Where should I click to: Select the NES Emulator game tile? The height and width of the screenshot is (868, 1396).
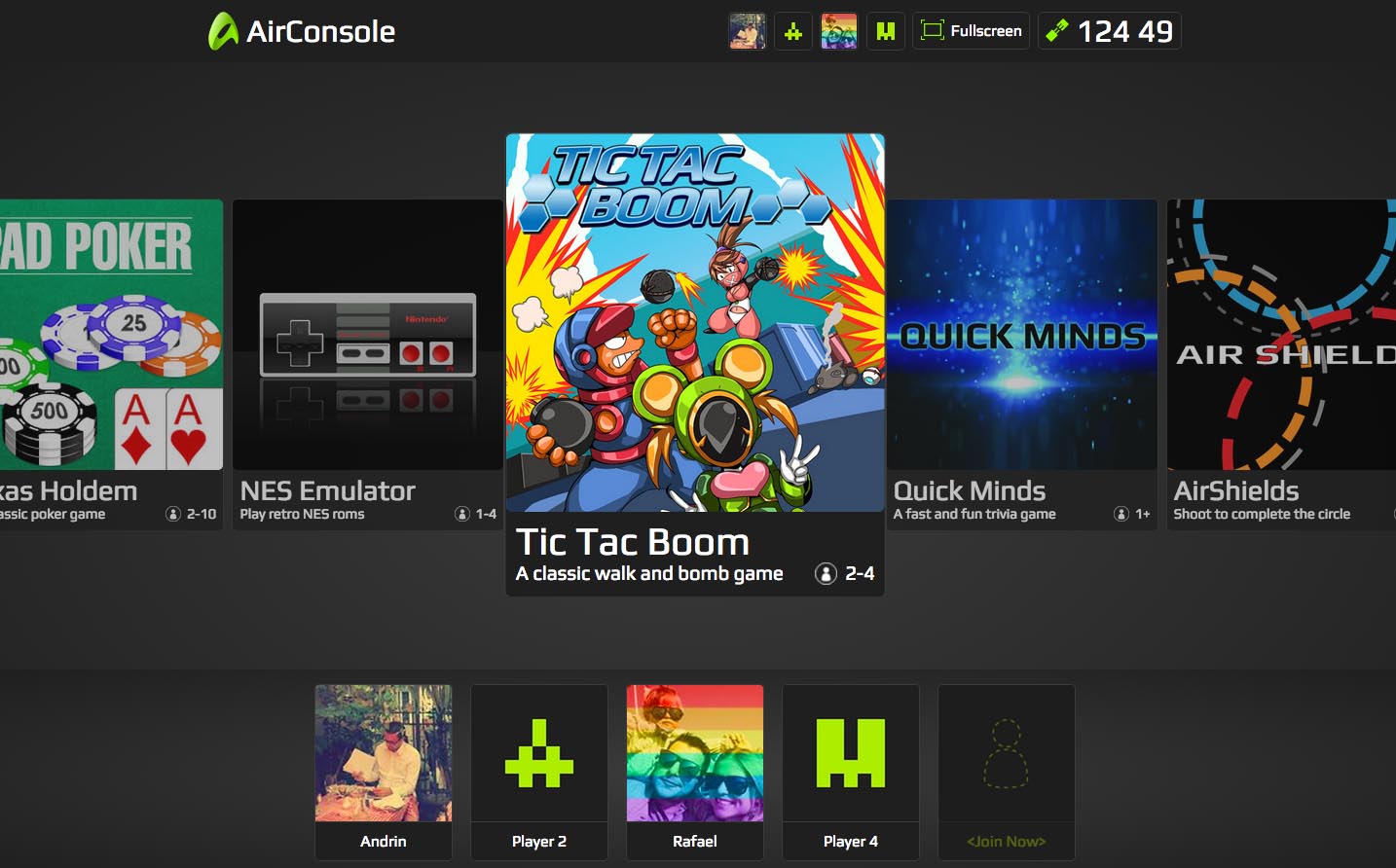pyautogui.click(x=368, y=365)
